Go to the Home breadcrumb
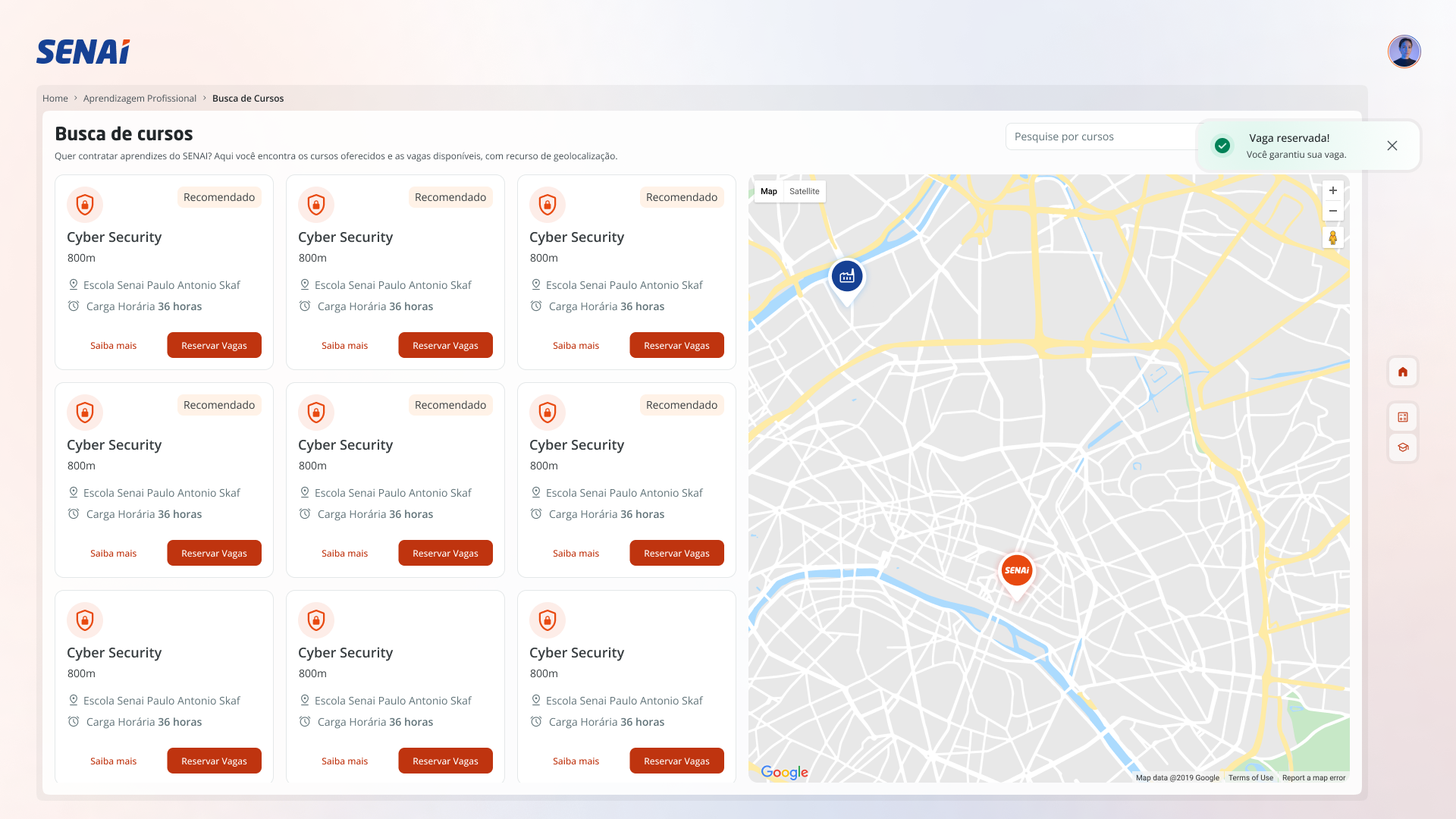 pos(55,99)
